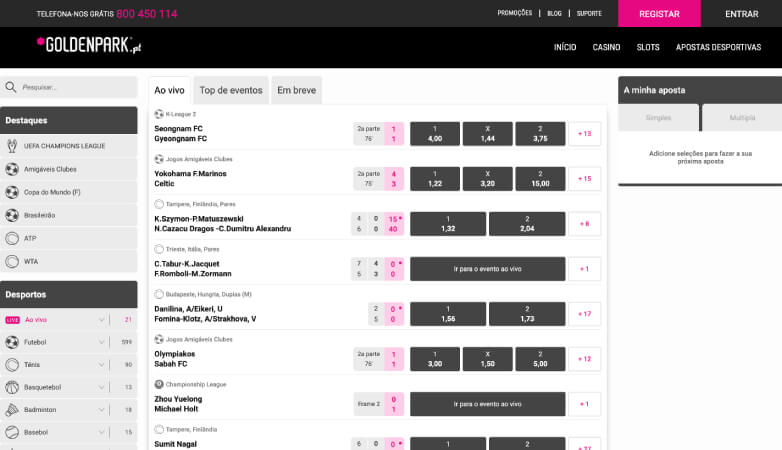This screenshot has width=782, height=450.
Task: Expand the Futebol category chevron
Action: point(101,342)
